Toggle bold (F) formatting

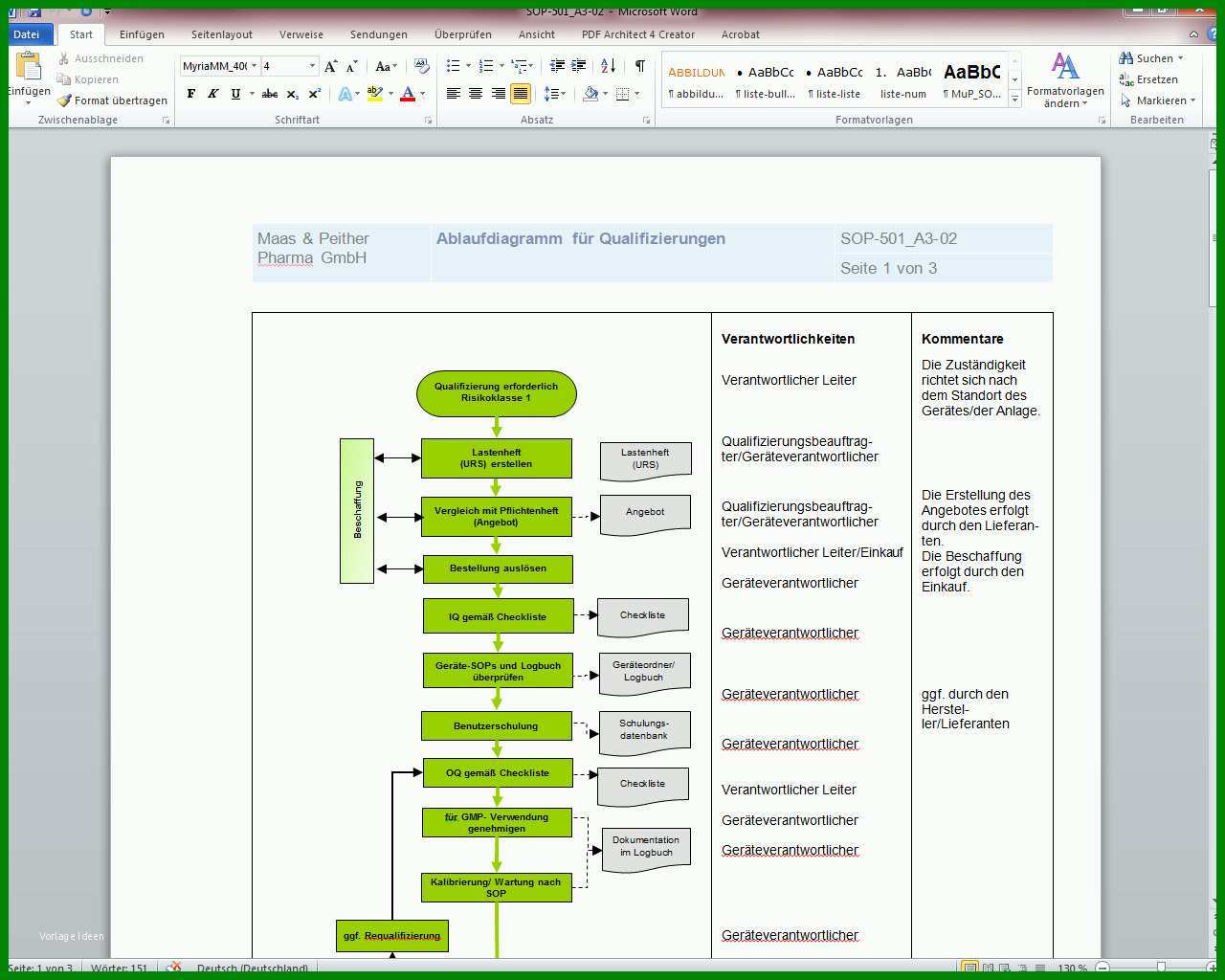click(191, 94)
